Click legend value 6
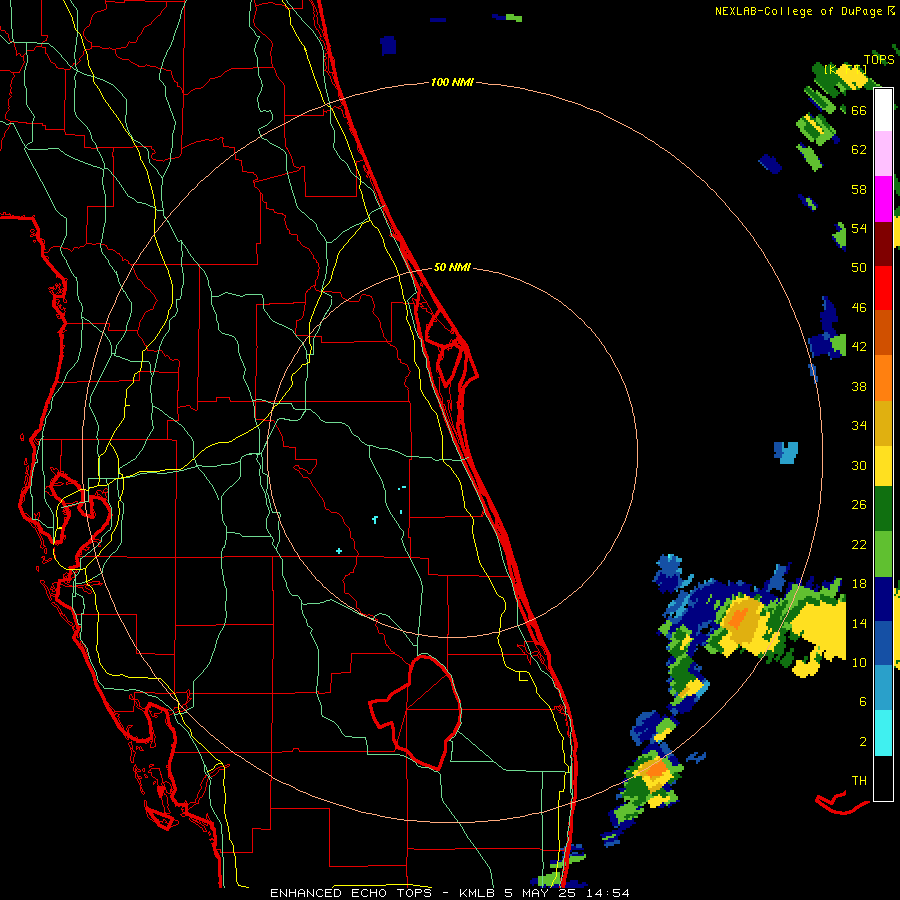Screen dimensions: 900x900 click(x=862, y=702)
